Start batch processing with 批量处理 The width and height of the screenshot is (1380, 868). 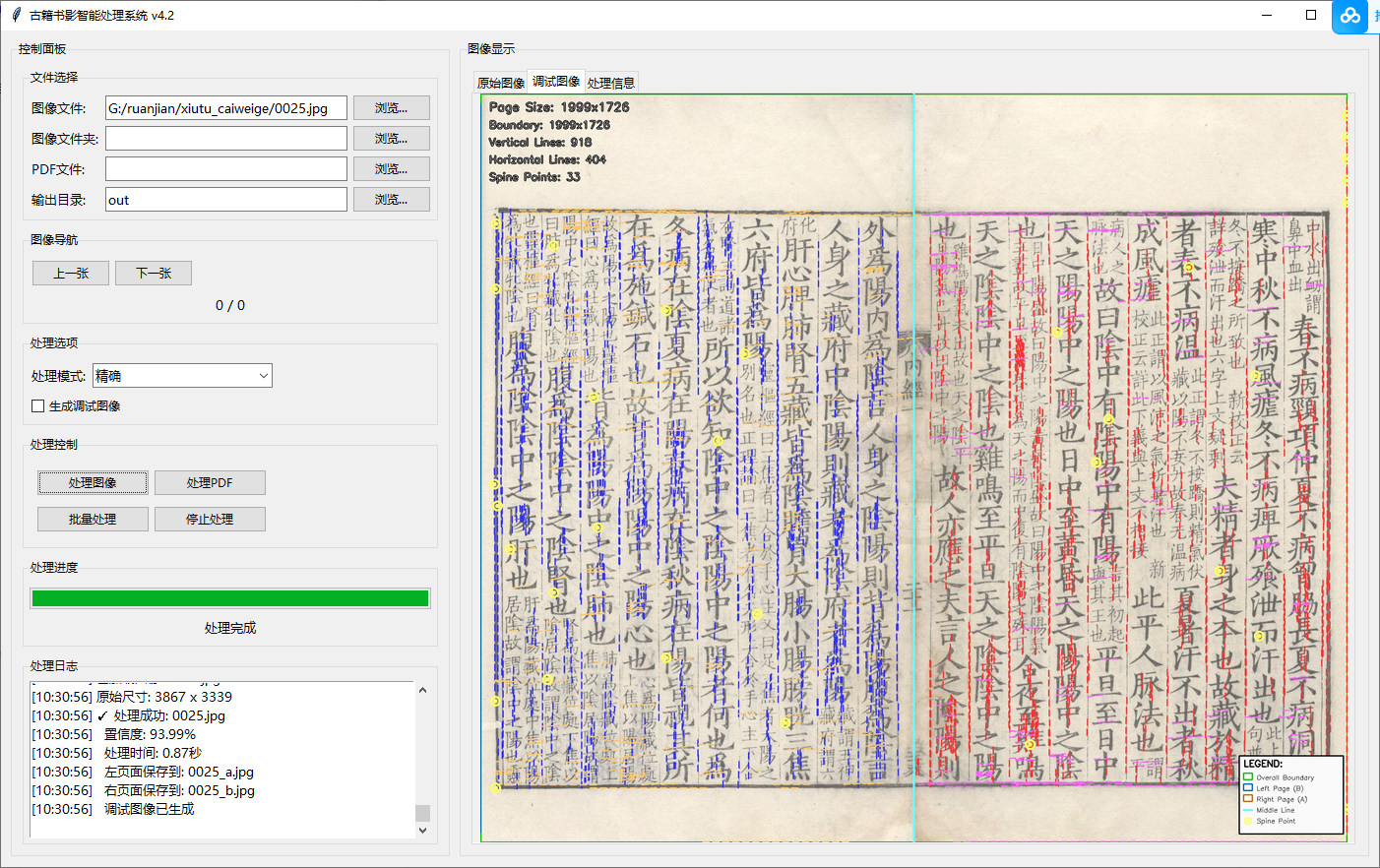point(92,519)
